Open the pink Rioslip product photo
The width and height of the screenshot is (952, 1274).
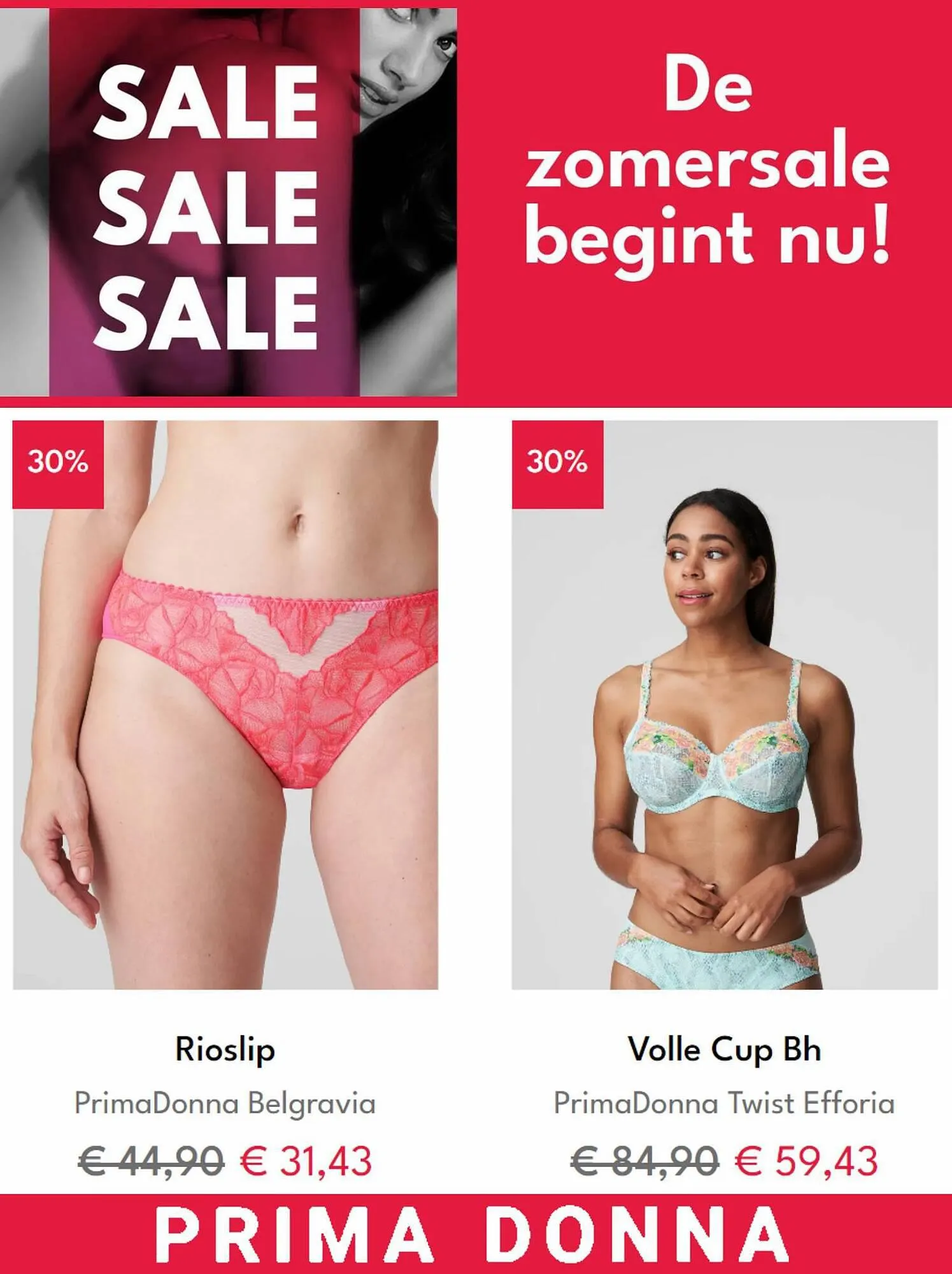click(x=225, y=705)
